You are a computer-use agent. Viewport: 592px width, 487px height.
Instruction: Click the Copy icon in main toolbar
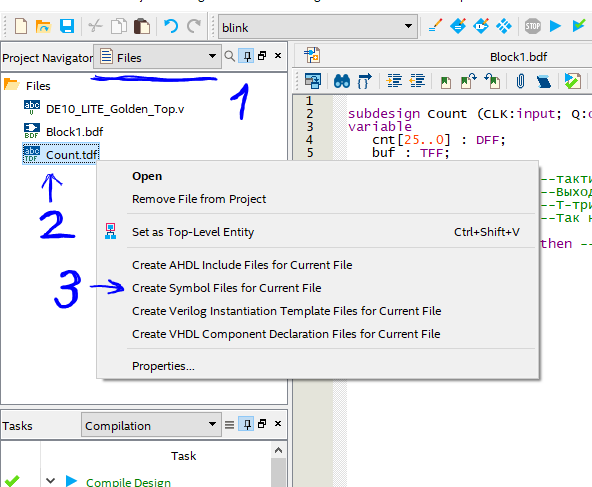(x=119, y=26)
